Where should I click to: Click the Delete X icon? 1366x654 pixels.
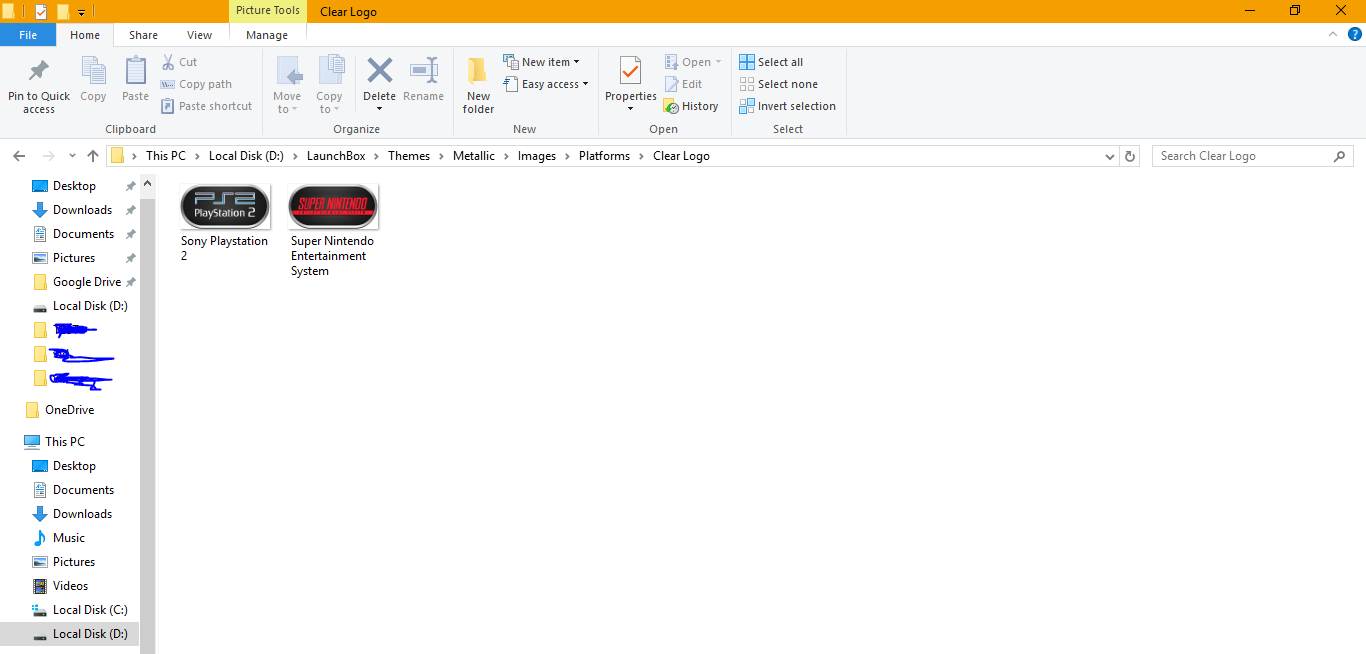[380, 71]
